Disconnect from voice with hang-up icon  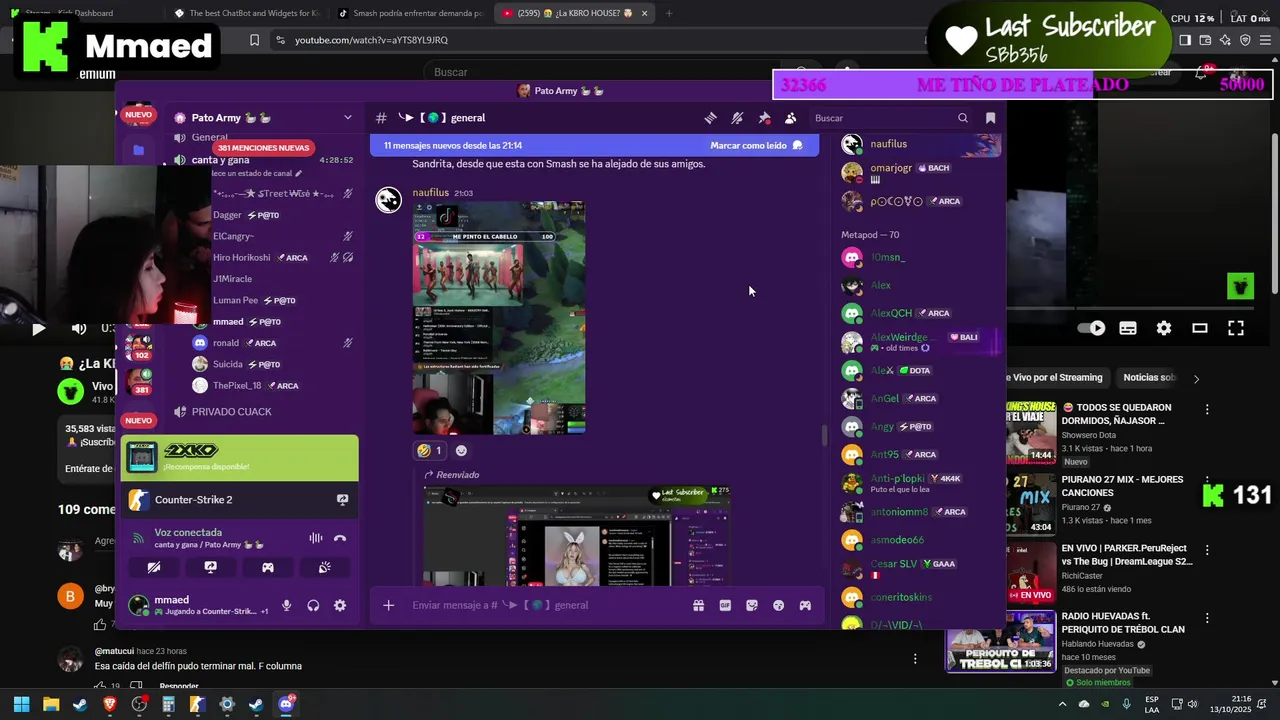click(x=340, y=538)
